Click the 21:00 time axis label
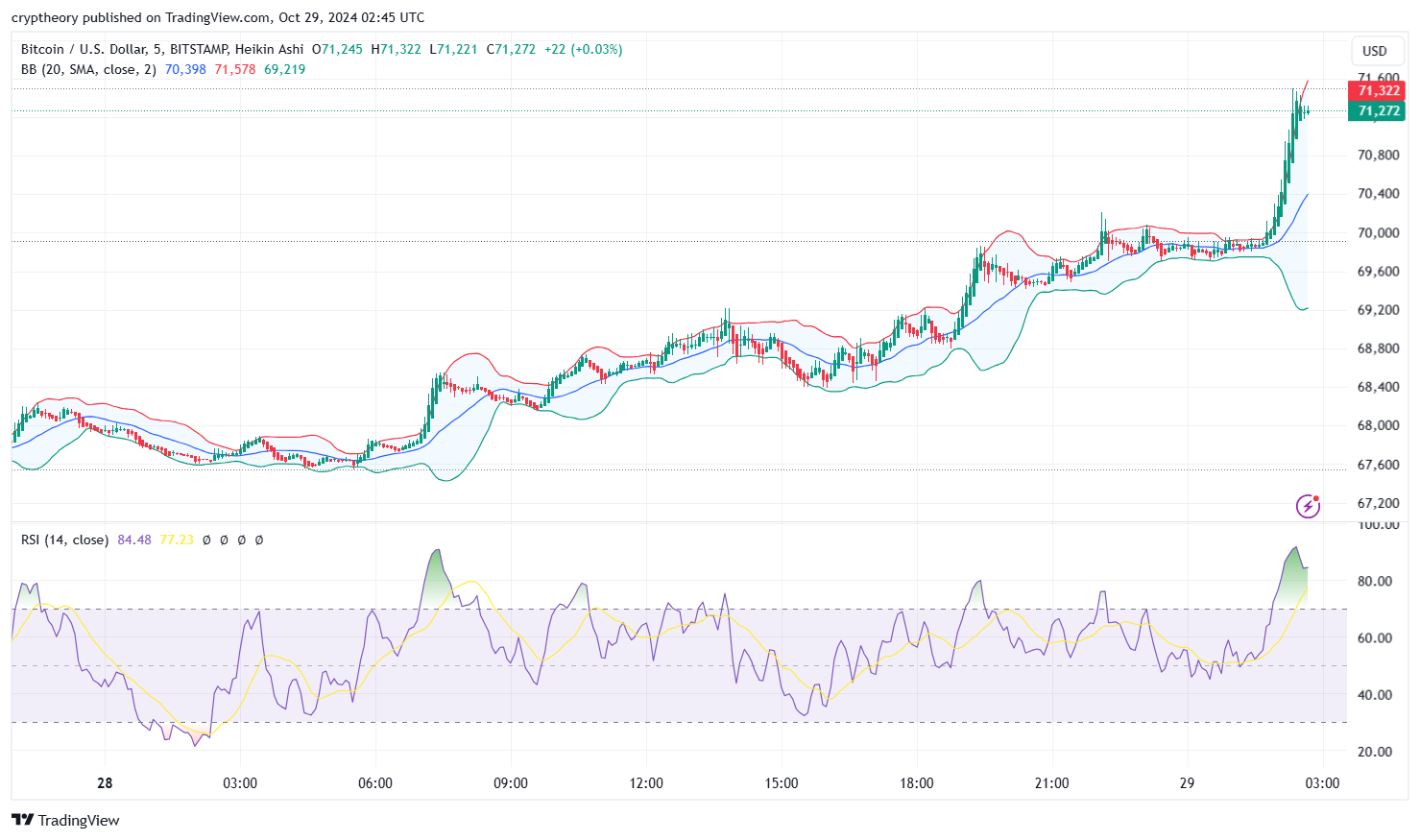 (1052, 783)
